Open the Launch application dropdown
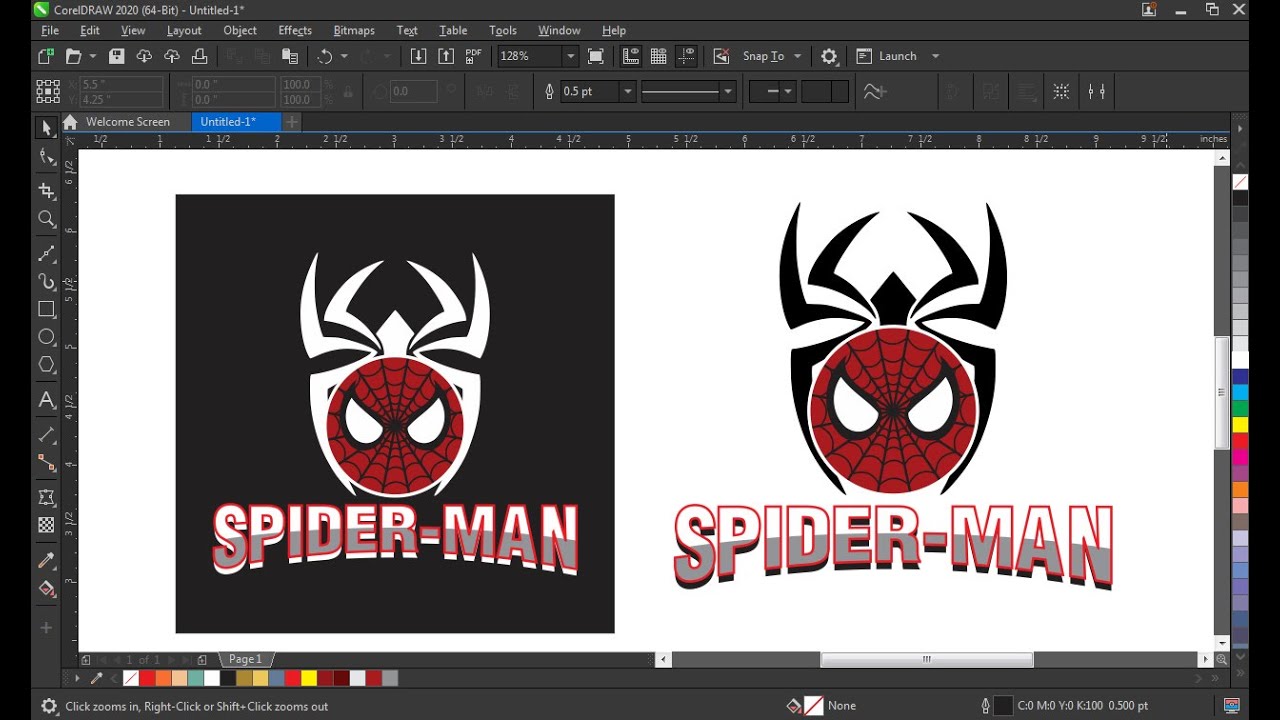 936,56
